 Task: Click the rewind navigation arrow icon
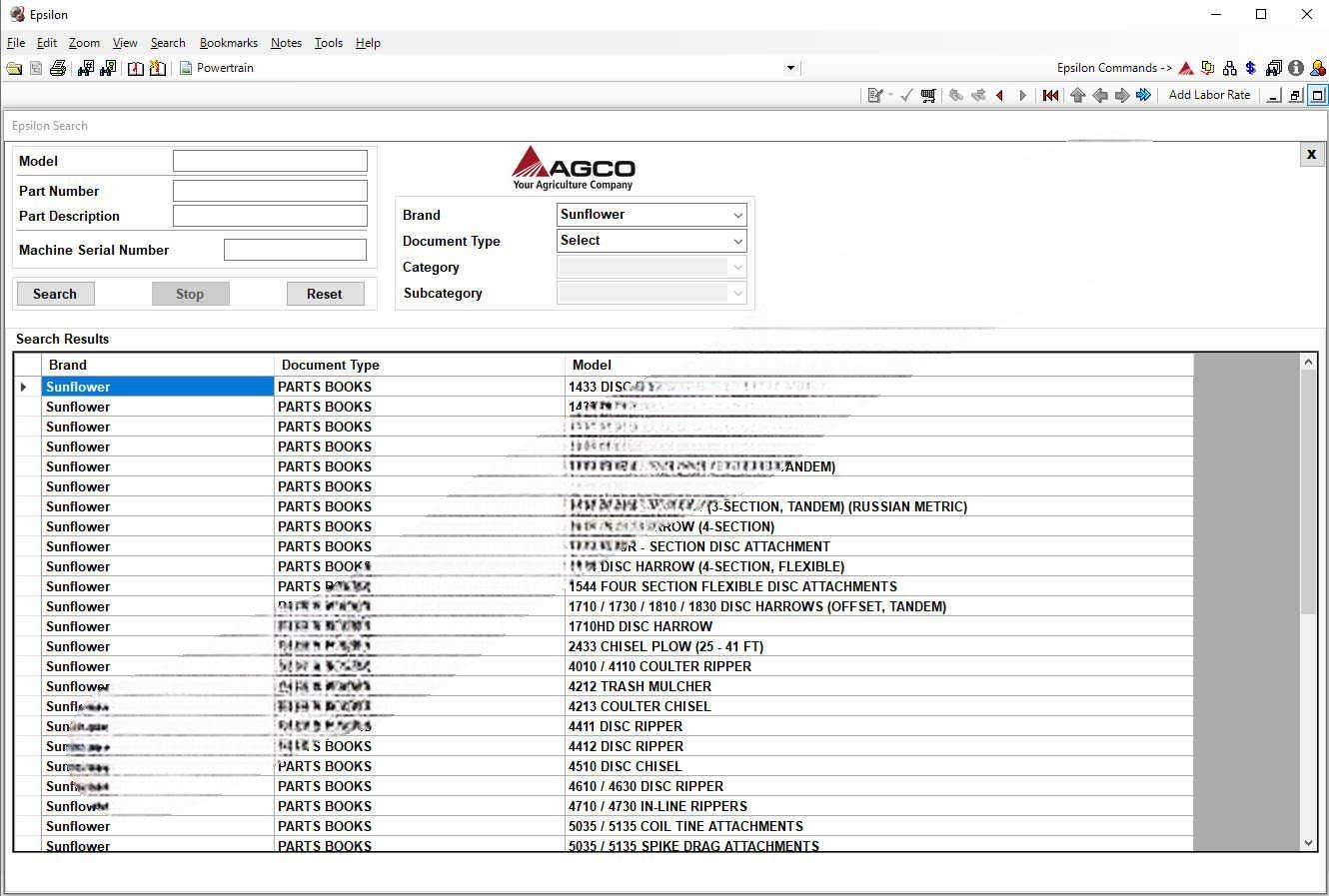click(1049, 95)
